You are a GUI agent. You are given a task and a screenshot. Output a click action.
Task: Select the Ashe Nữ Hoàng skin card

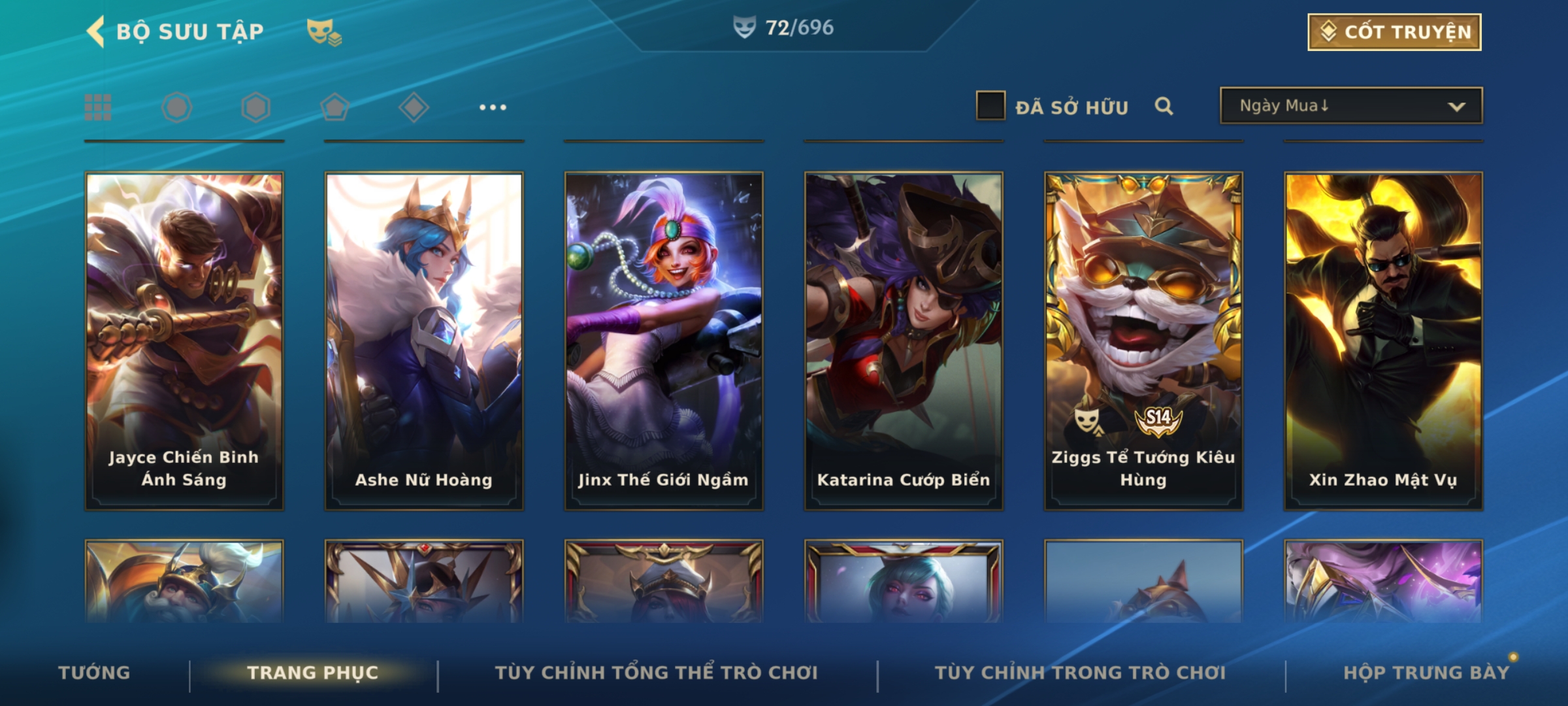(x=424, y=341)
